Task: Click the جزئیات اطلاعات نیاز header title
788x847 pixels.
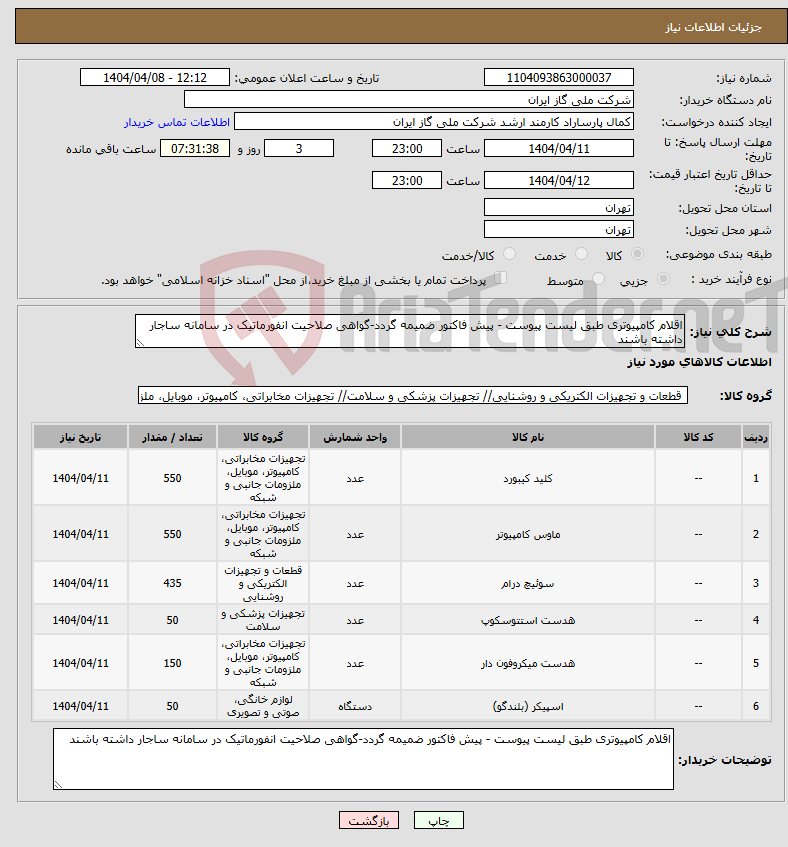Action: click(713, 27)
